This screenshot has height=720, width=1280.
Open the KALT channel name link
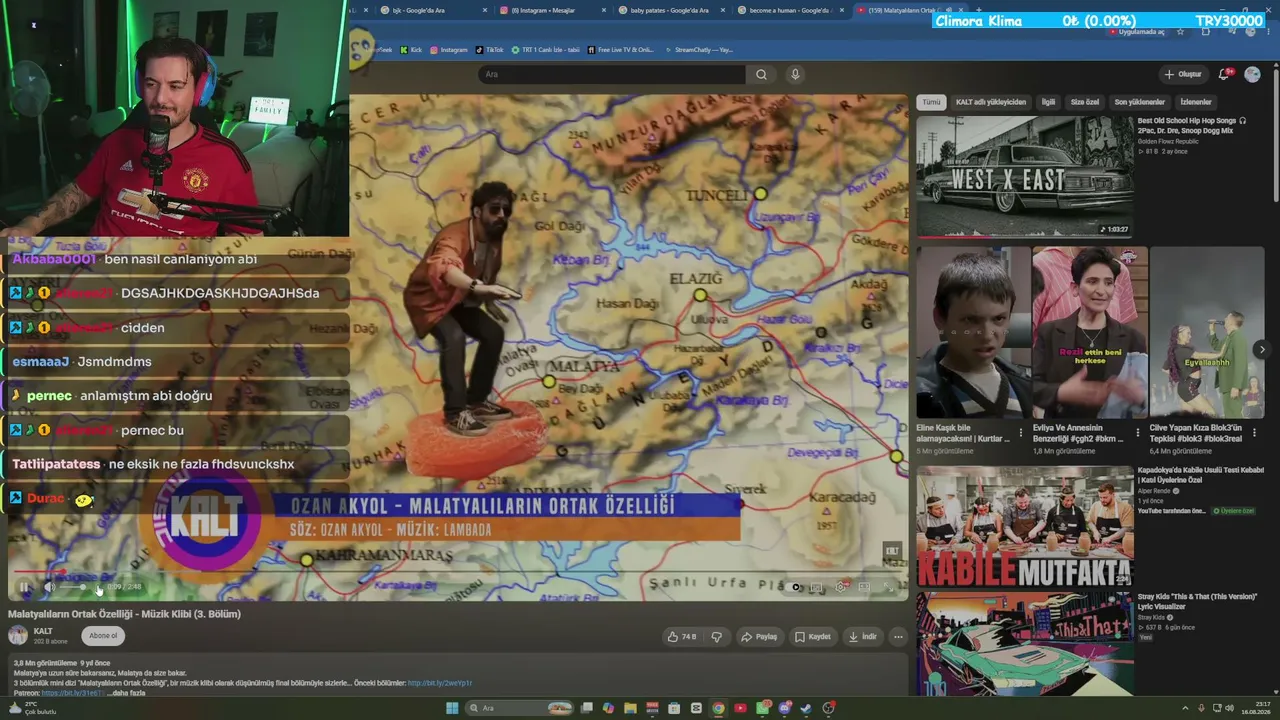[43, 631]
